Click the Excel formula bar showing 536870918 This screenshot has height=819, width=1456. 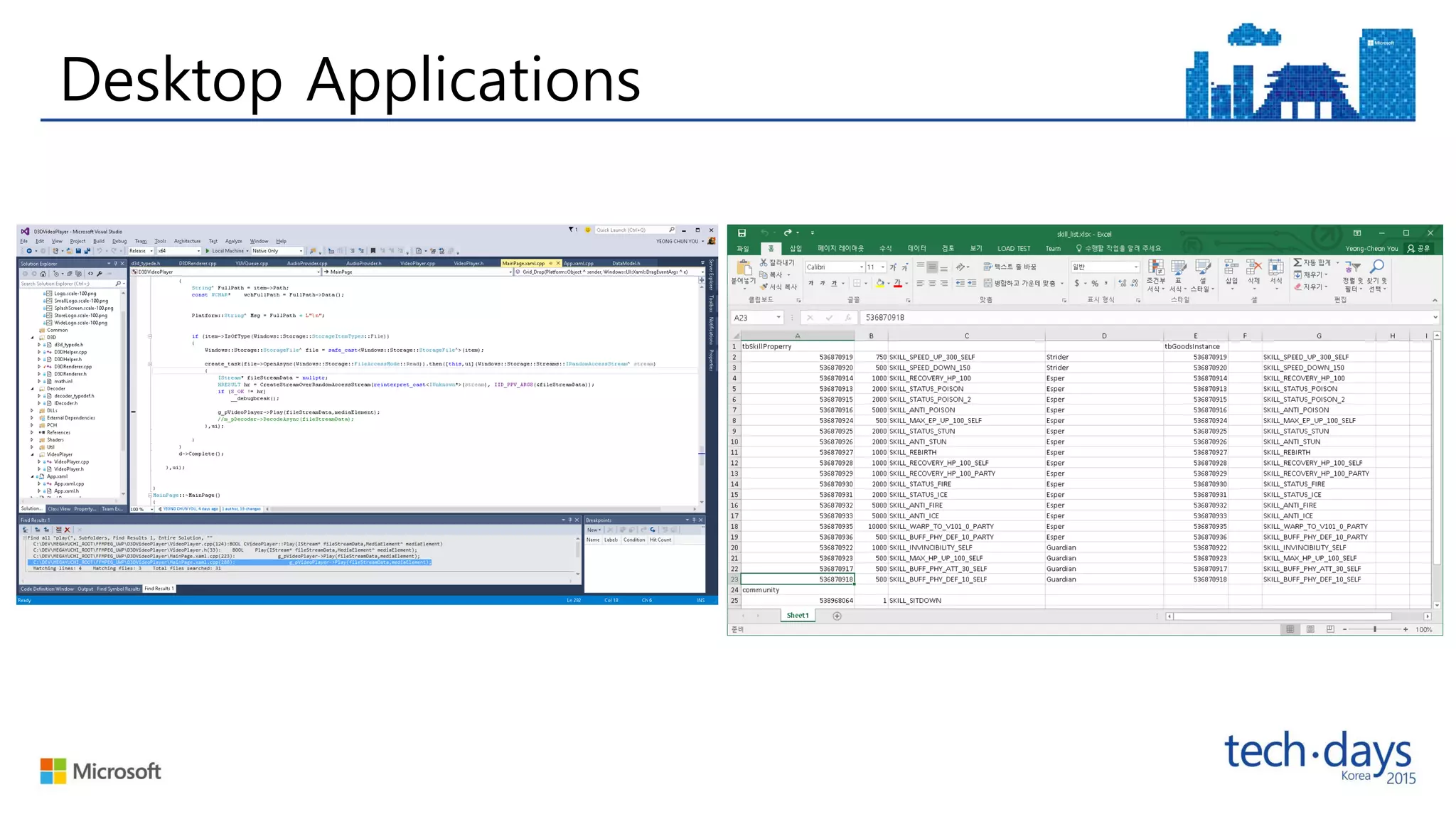click(x=1149, y=318)
